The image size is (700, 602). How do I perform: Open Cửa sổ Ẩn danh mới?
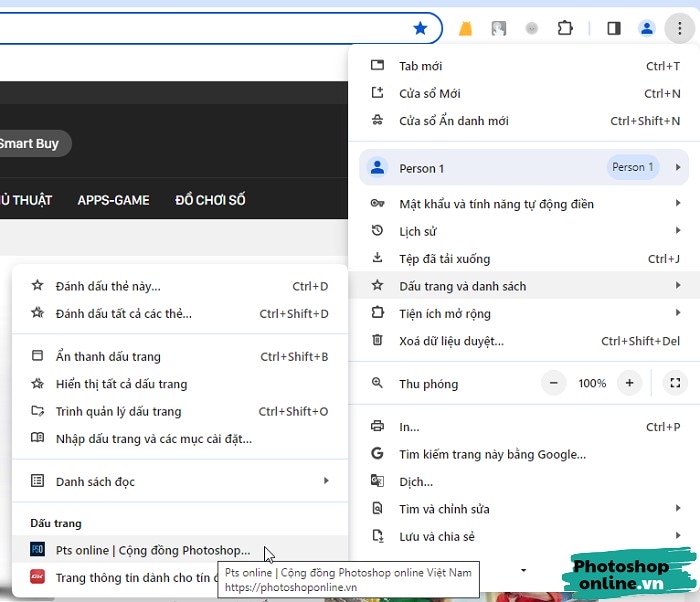(525, 121)
